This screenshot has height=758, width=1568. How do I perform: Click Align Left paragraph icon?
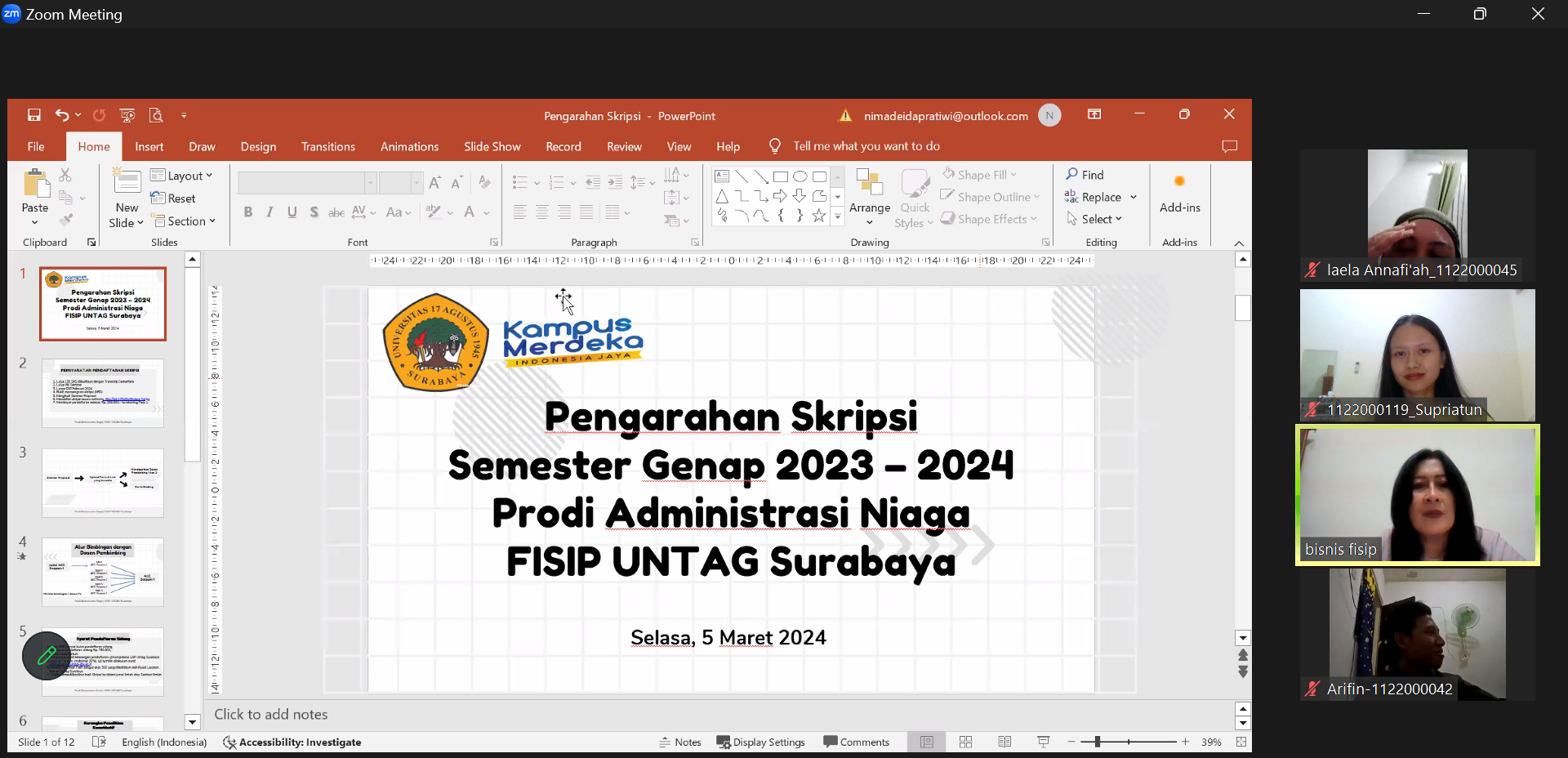(519, 212)
